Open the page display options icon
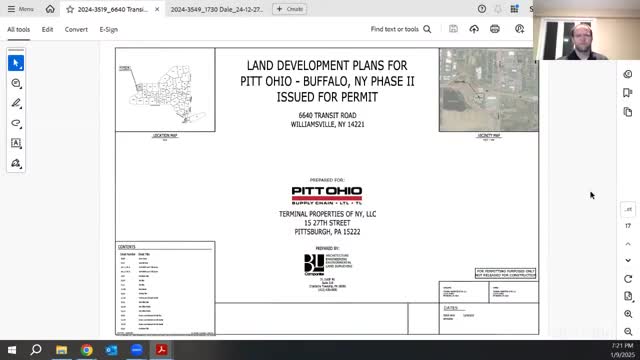 (628, 296)
